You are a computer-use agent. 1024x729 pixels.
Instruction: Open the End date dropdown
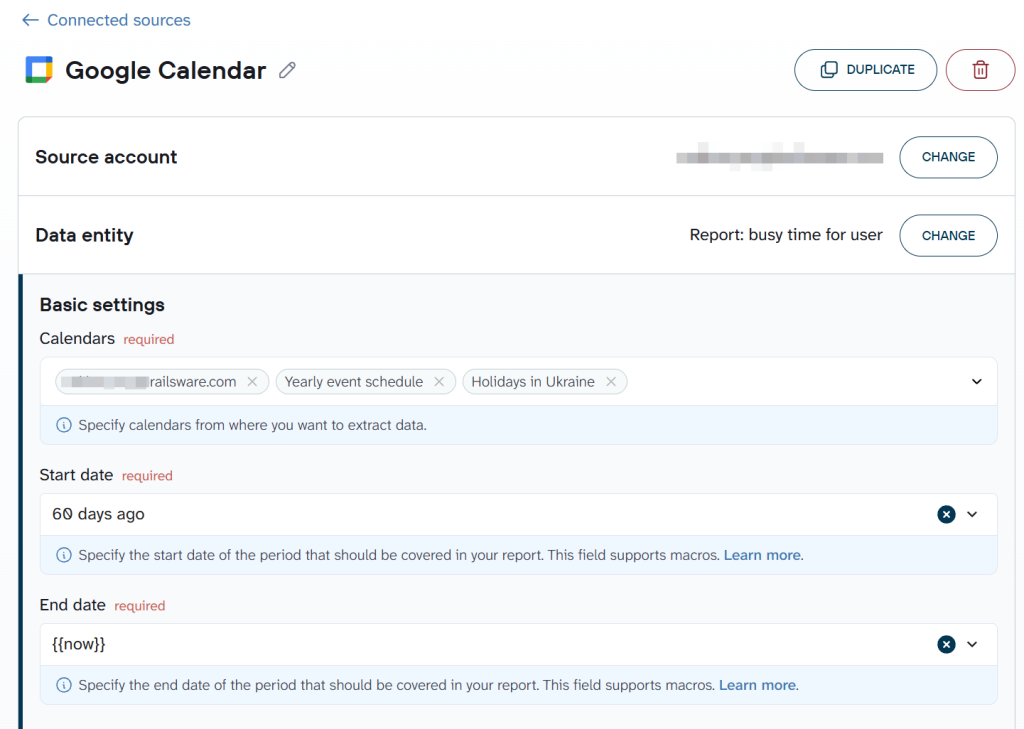[x=972, y=645]
